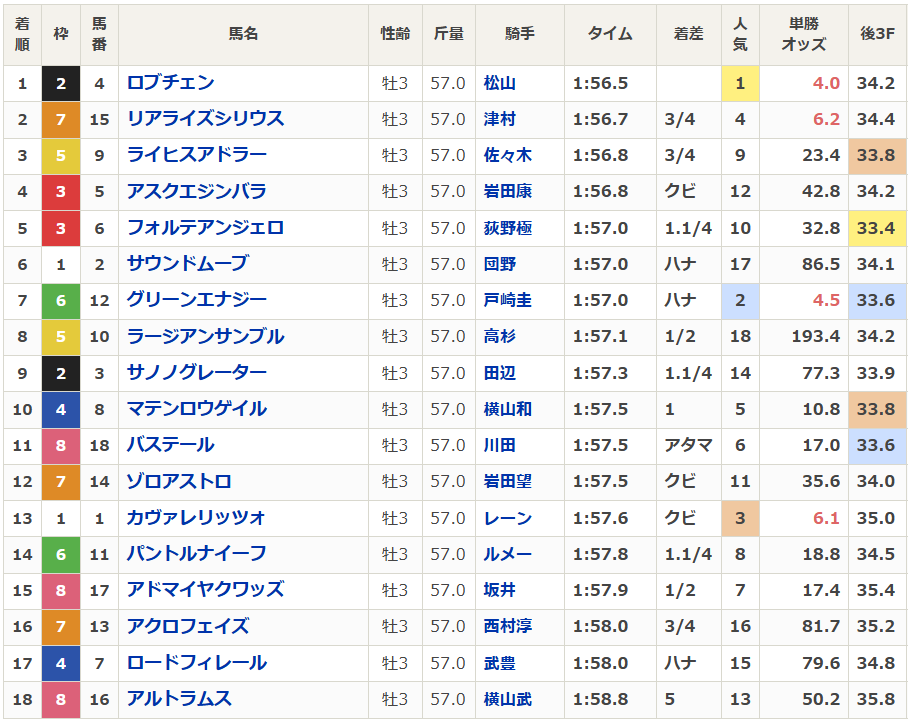Select time 1:58.8 in the アルトラムス row
This screenshot has width=908, height=723.
(x=600, y=699)
